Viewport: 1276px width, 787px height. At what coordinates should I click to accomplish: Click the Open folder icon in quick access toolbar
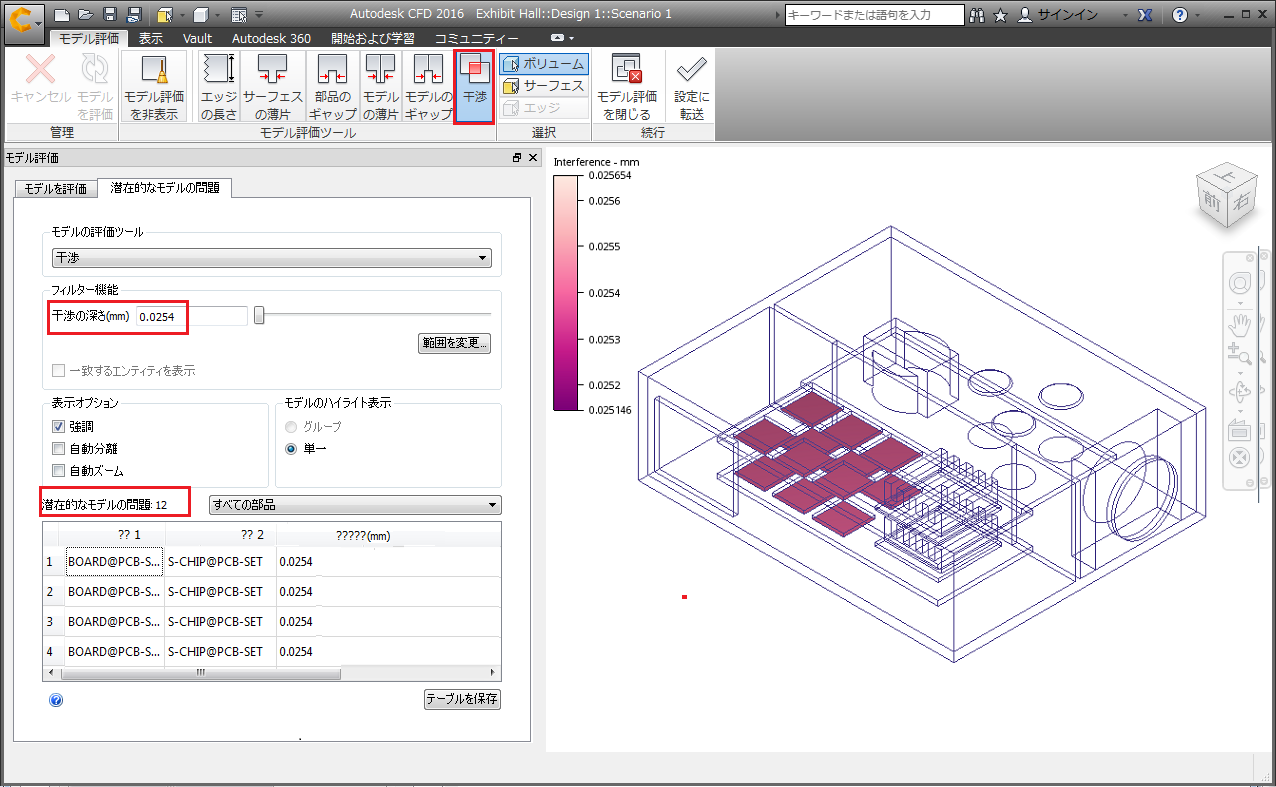click(85, 15)
